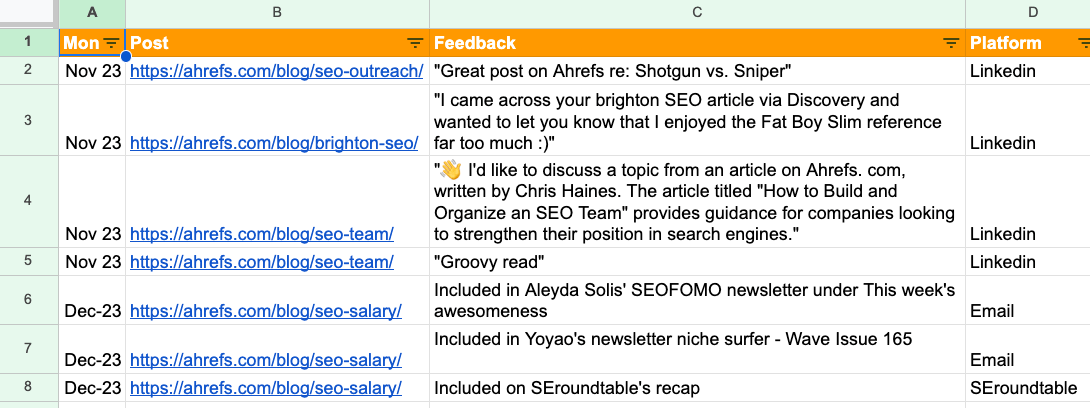This screenshot has height=408, width=1090.
Task: Select the SEOFOMO newsletter feedback cell
Action: point(697,300)
